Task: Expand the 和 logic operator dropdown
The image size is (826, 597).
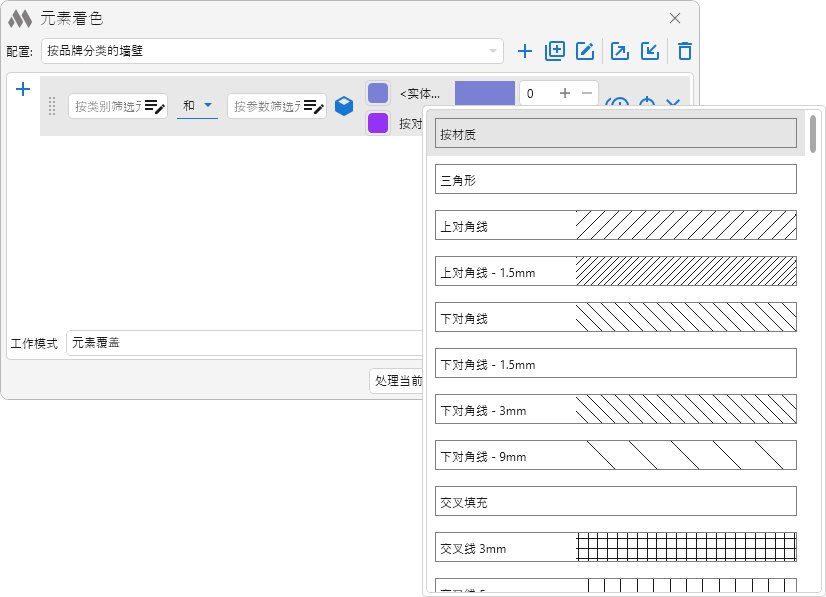Action: coord(197,106)
